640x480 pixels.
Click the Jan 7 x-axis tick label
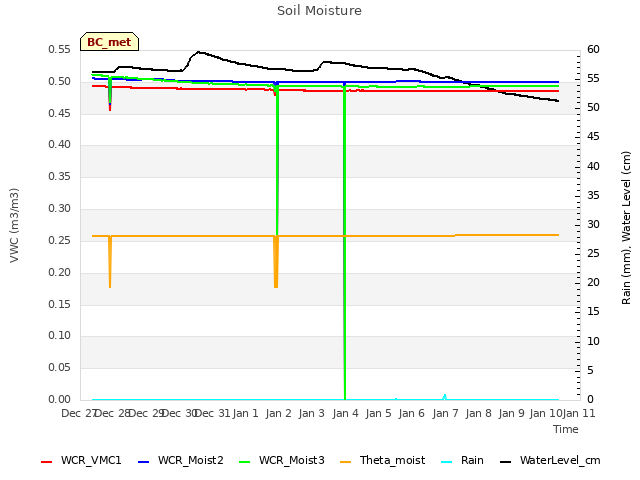click(x=445, y=413)
